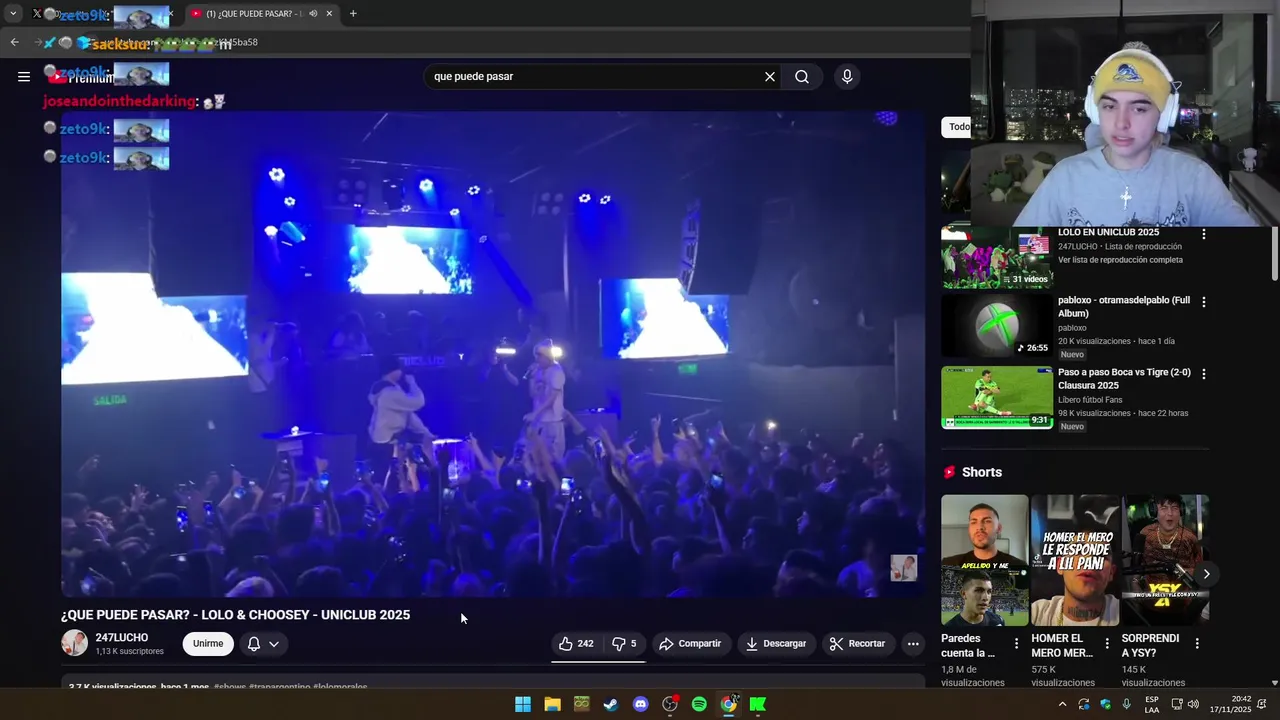Click the video player to pause playback
This screenshot has height=720, width=1280.
pyautogui.click(x=493, y=354)
